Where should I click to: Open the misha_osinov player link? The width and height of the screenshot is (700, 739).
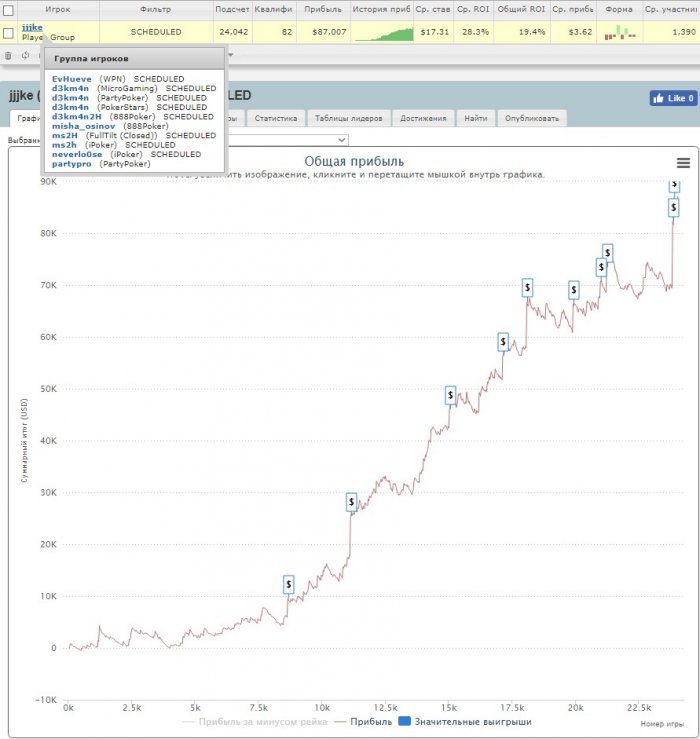pyautogui.click(x=83, y=126)
